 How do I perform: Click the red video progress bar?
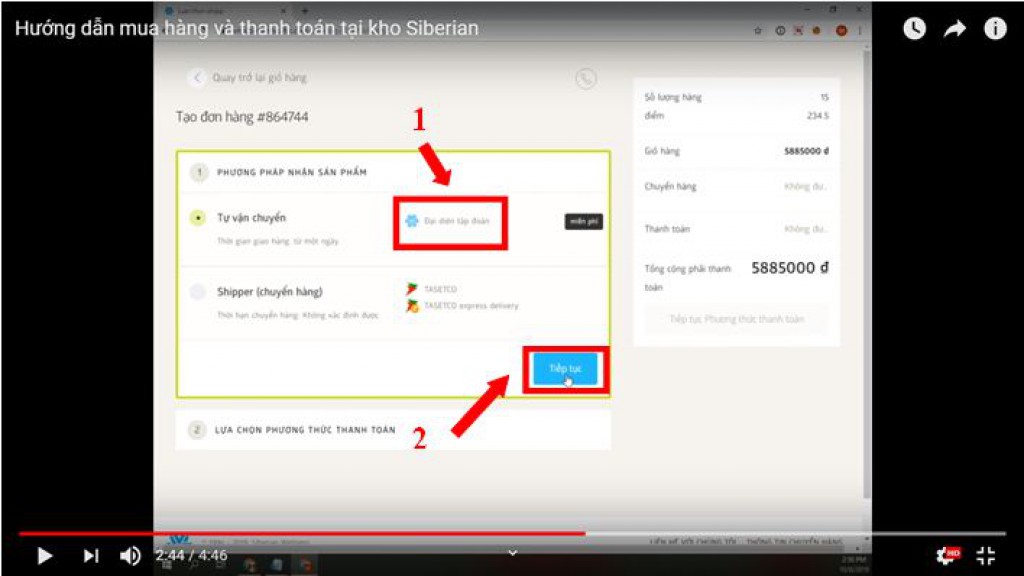click(300, 534)
